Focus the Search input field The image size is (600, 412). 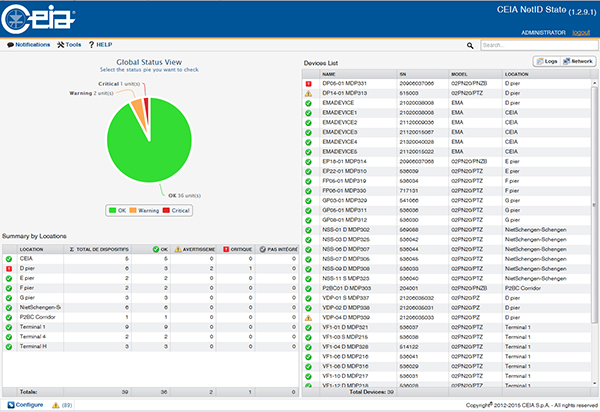pos(539,45)
